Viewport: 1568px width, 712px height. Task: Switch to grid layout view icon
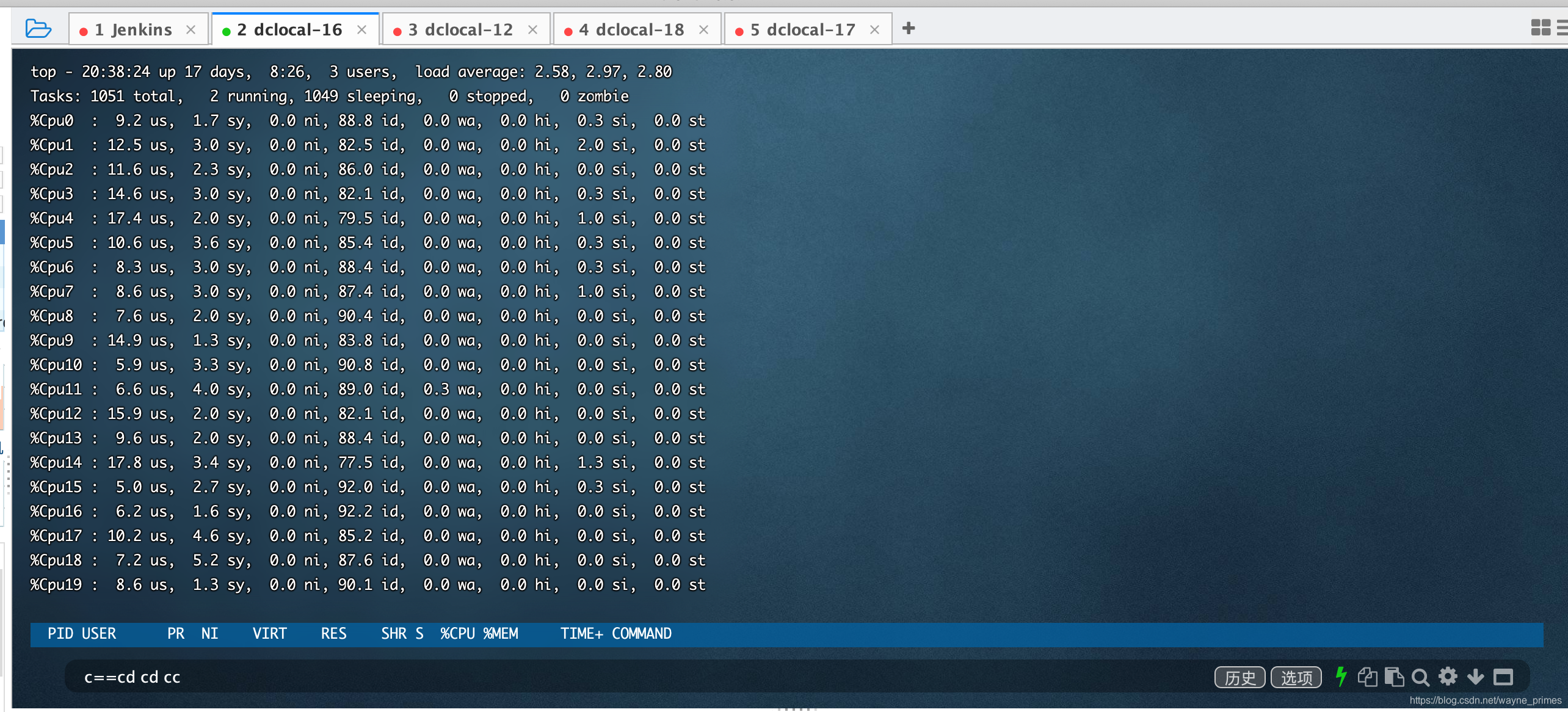click(x=1540, y=27)
